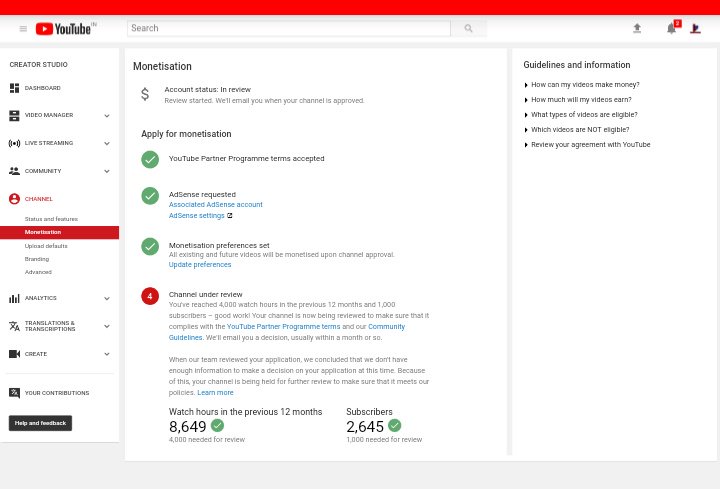
Task: Click the external link icon beside AdSense settings
Action: click(230, 215)
